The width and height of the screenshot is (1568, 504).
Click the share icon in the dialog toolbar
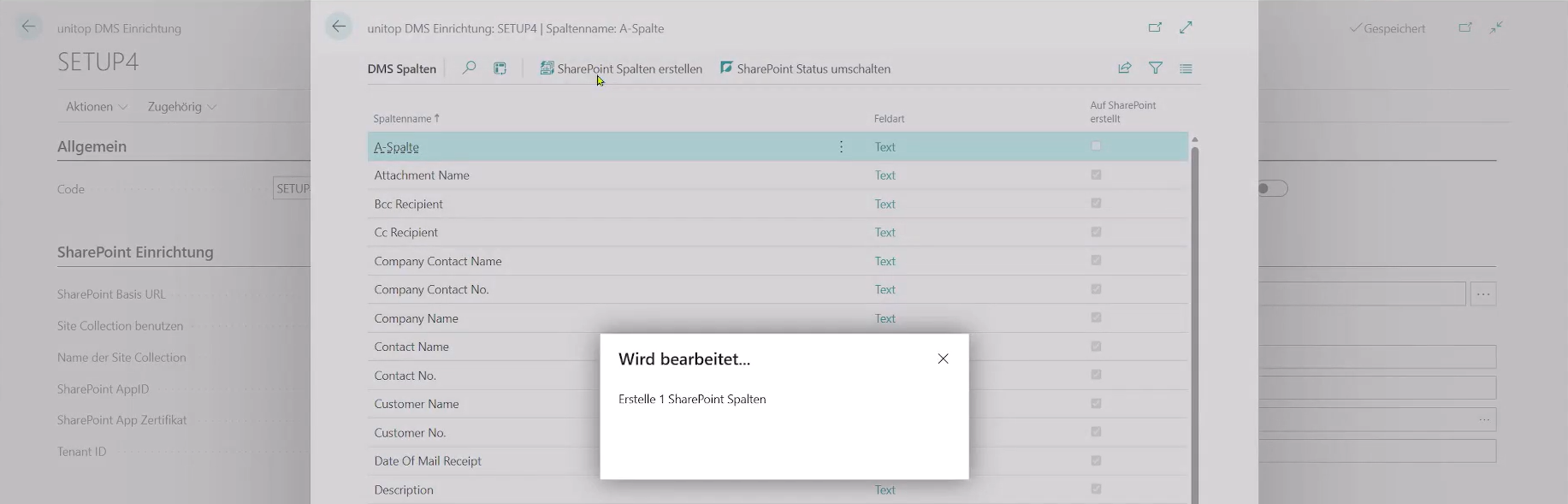[x=1124, y=68]
